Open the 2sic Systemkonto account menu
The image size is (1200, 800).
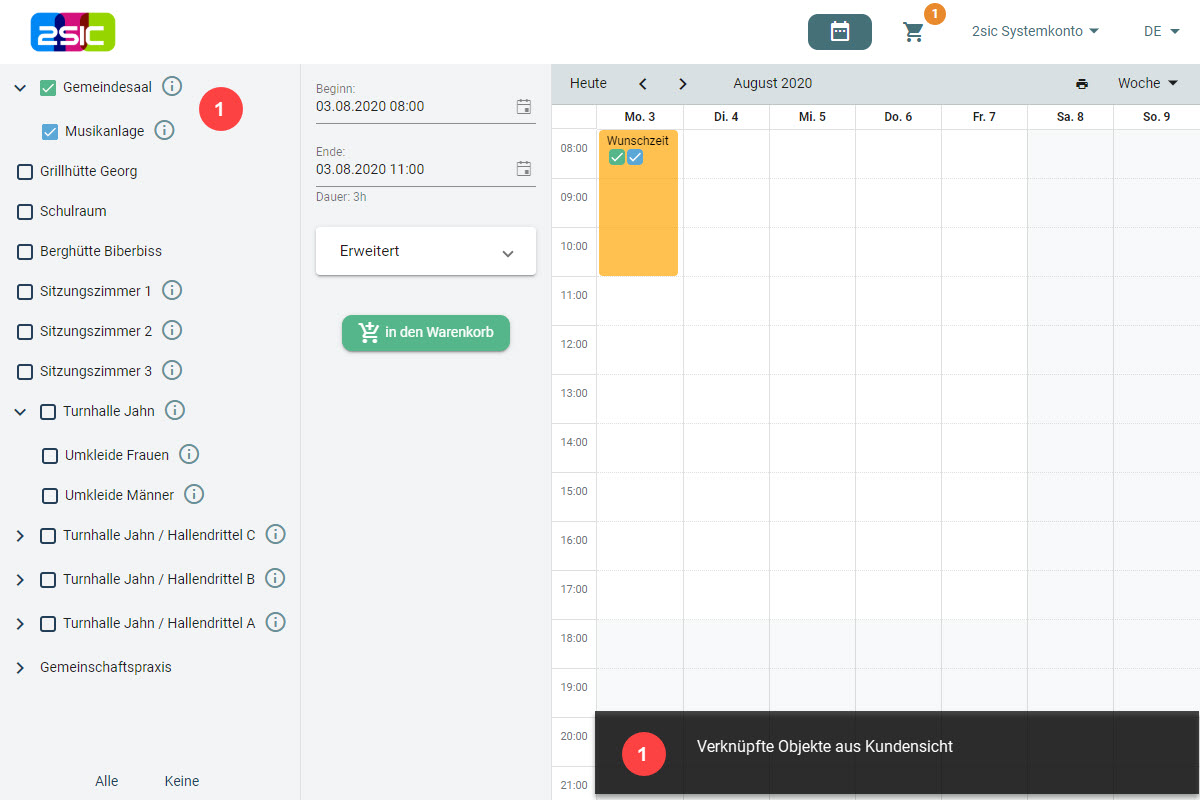pyautogui.click(x=1035, y=32)
